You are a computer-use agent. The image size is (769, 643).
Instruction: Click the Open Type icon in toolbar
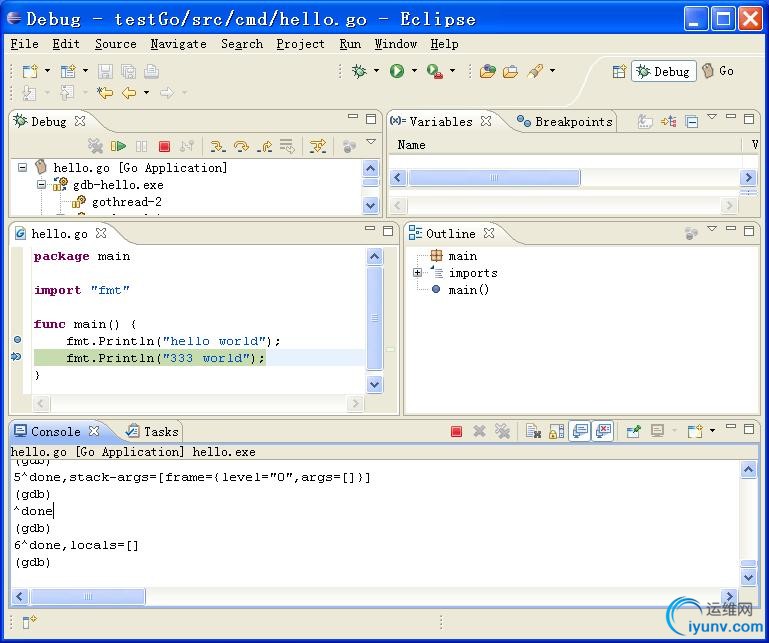point(487,72)
